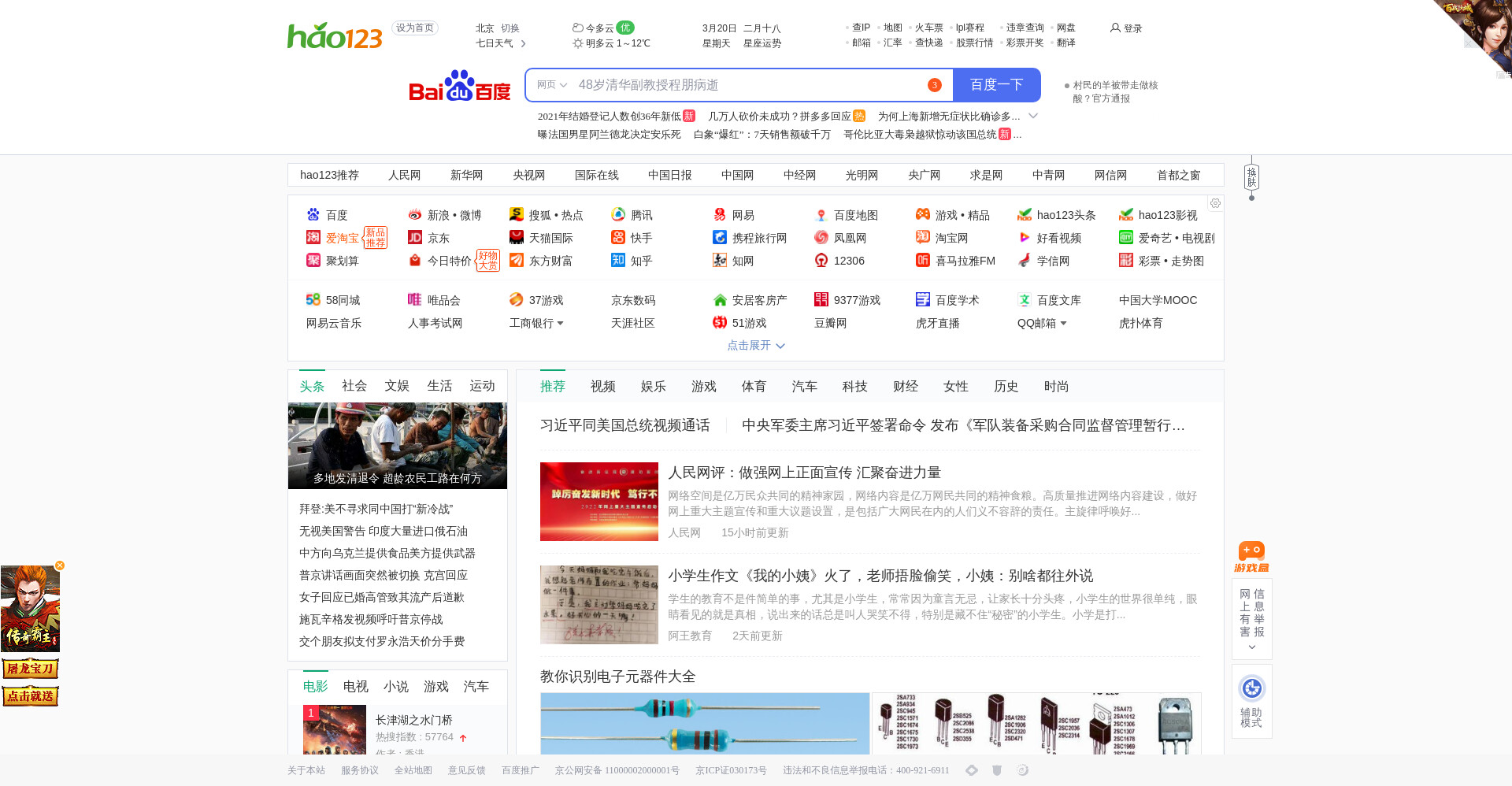Viewport: 1512px width, 786px height.
Task: Open Kuaishou icon link
Action: pyautogui.click(x=618, y=238)
